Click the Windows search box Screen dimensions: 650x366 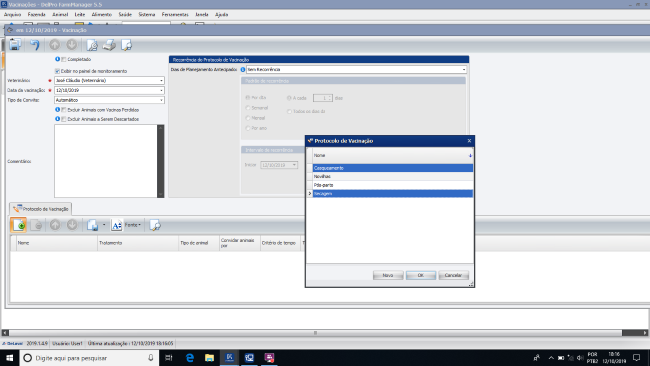[89, 358]
